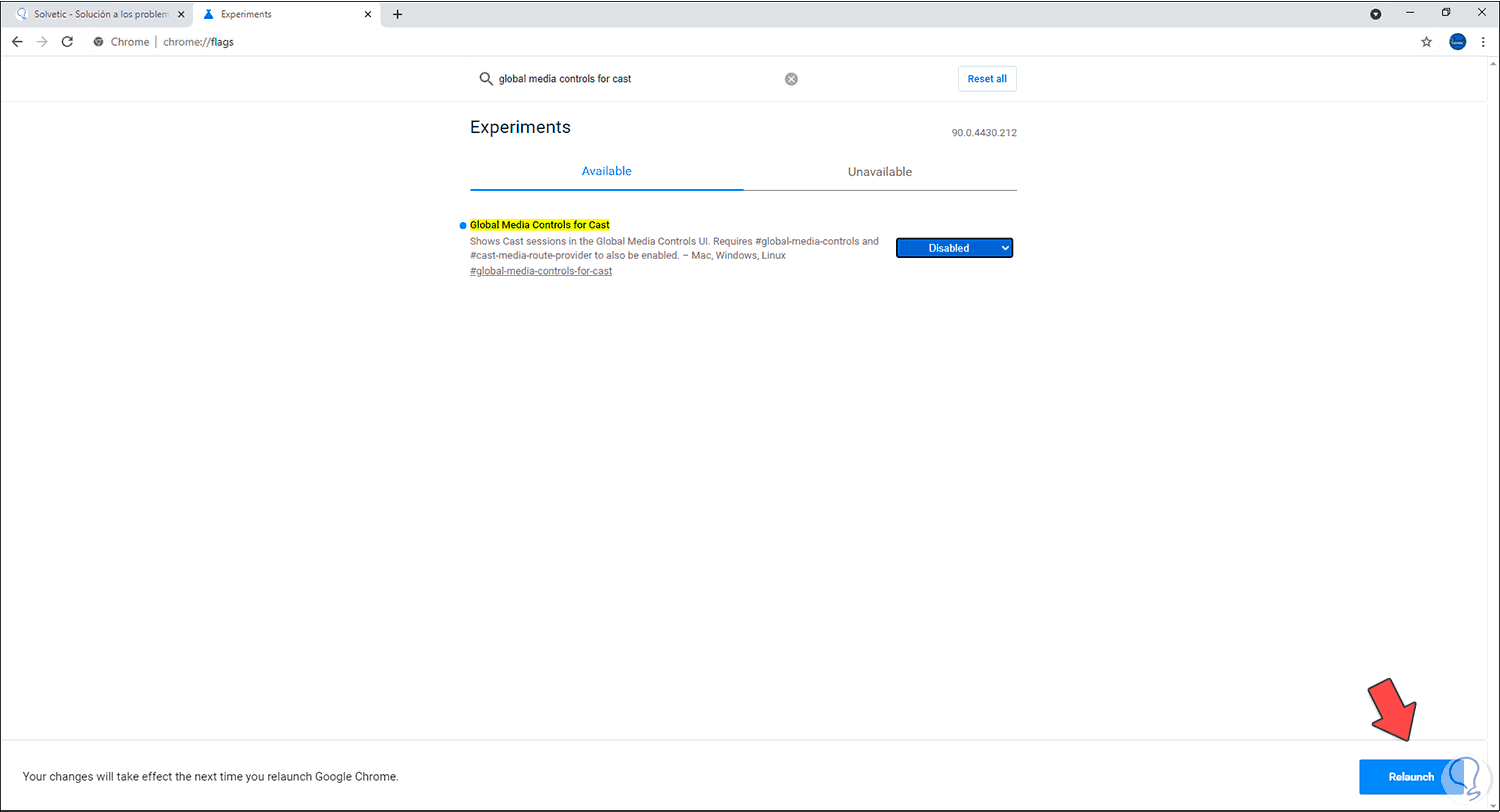Open a new browser tab
The width and height of the screenshot is (1500, 812).
tap(397, 14)
